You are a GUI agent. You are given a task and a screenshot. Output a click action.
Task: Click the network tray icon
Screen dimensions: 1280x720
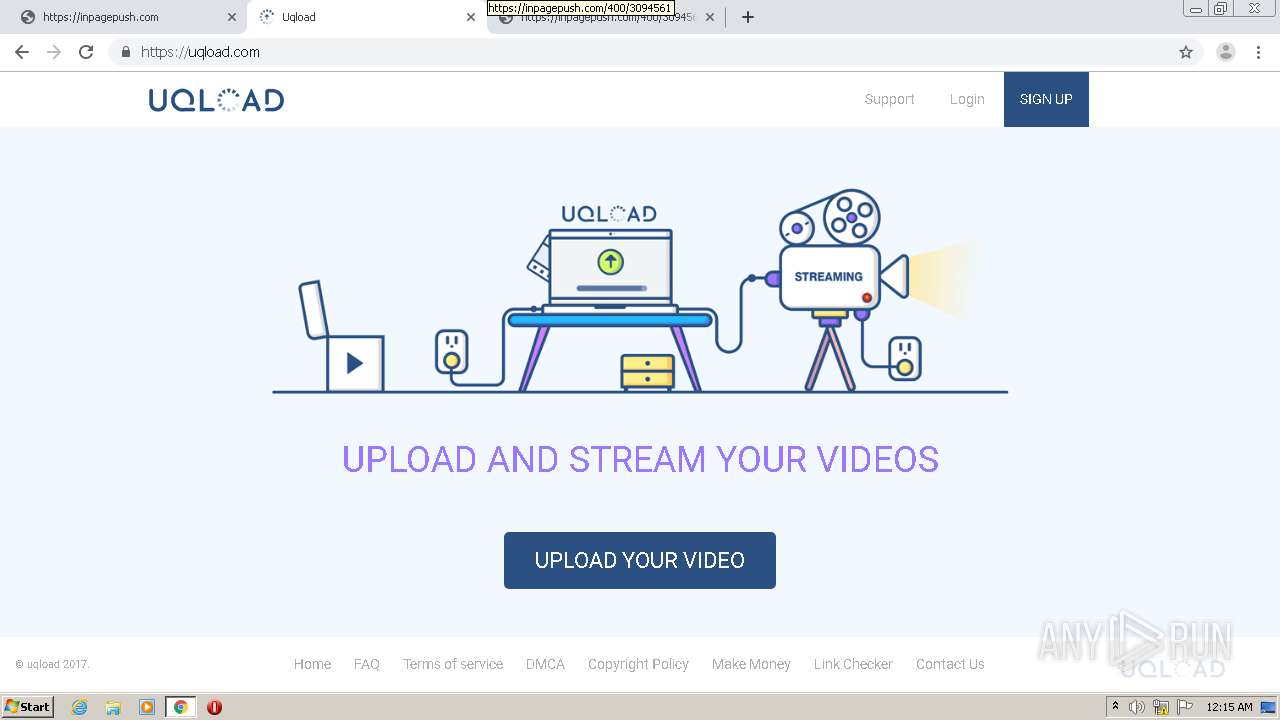[1161, 707]
